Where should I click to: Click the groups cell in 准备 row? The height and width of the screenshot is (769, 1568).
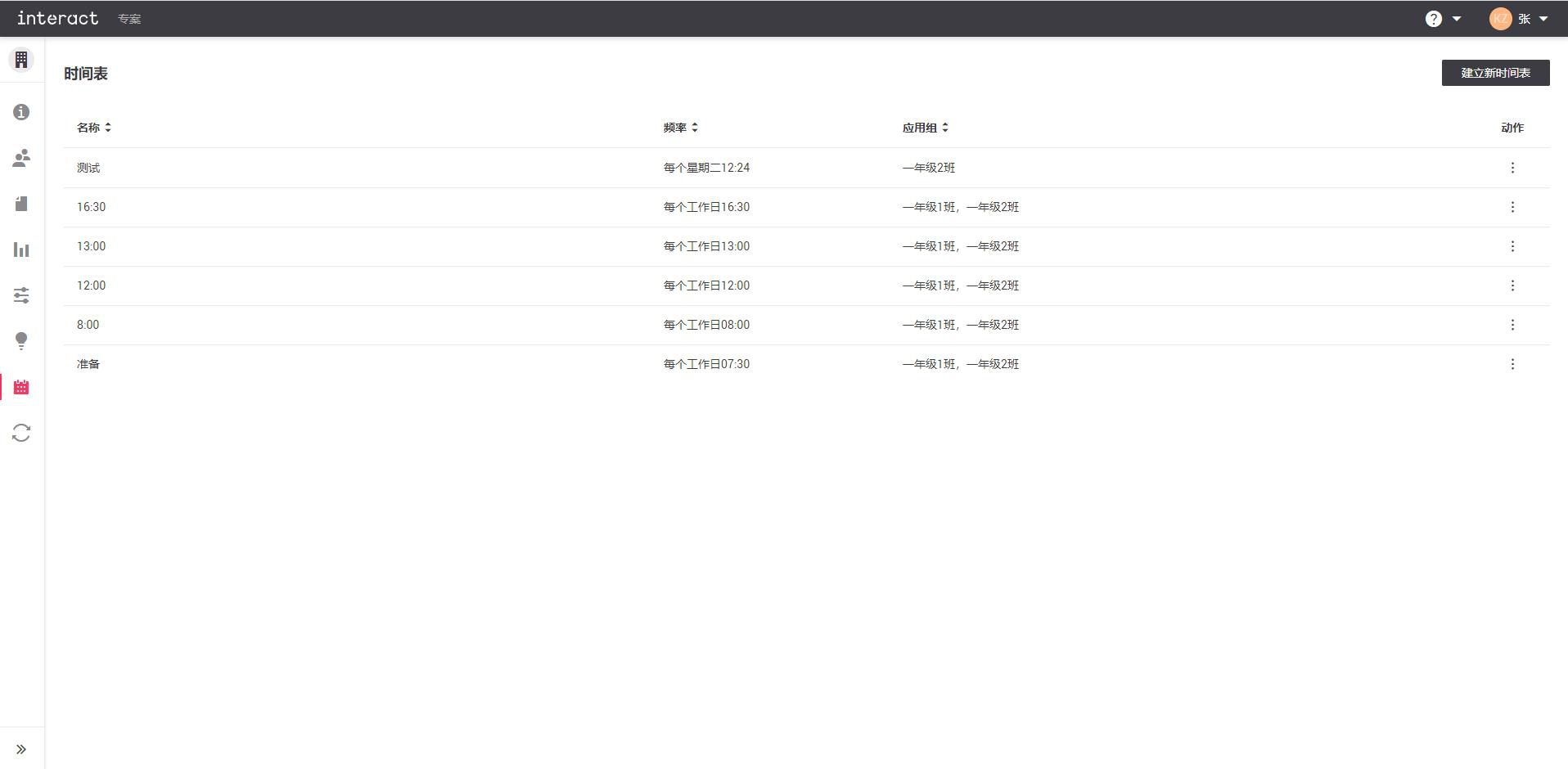pyautogui.click(x=961, y=364)
